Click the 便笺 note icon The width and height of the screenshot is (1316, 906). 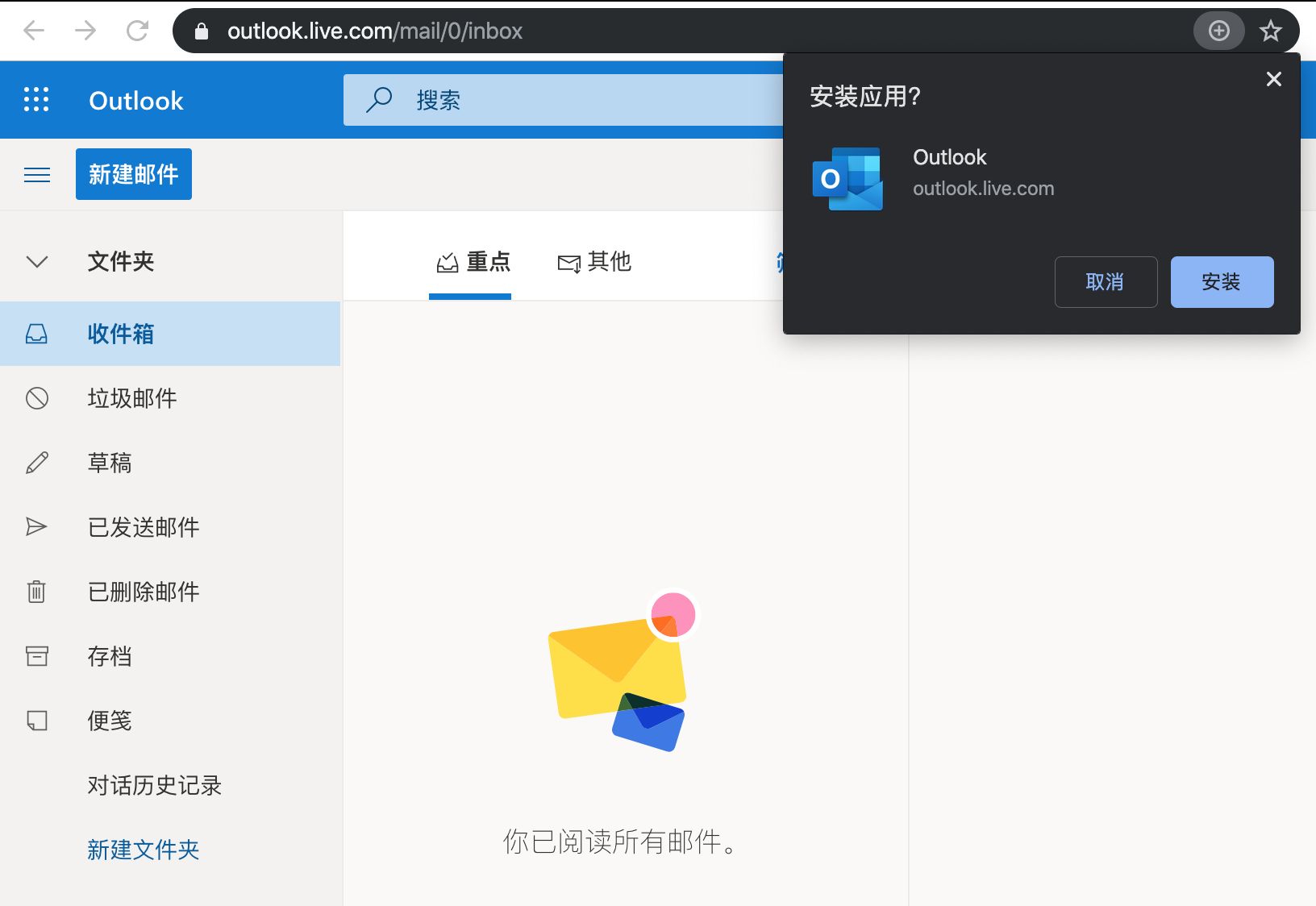[x=37, y=721]
